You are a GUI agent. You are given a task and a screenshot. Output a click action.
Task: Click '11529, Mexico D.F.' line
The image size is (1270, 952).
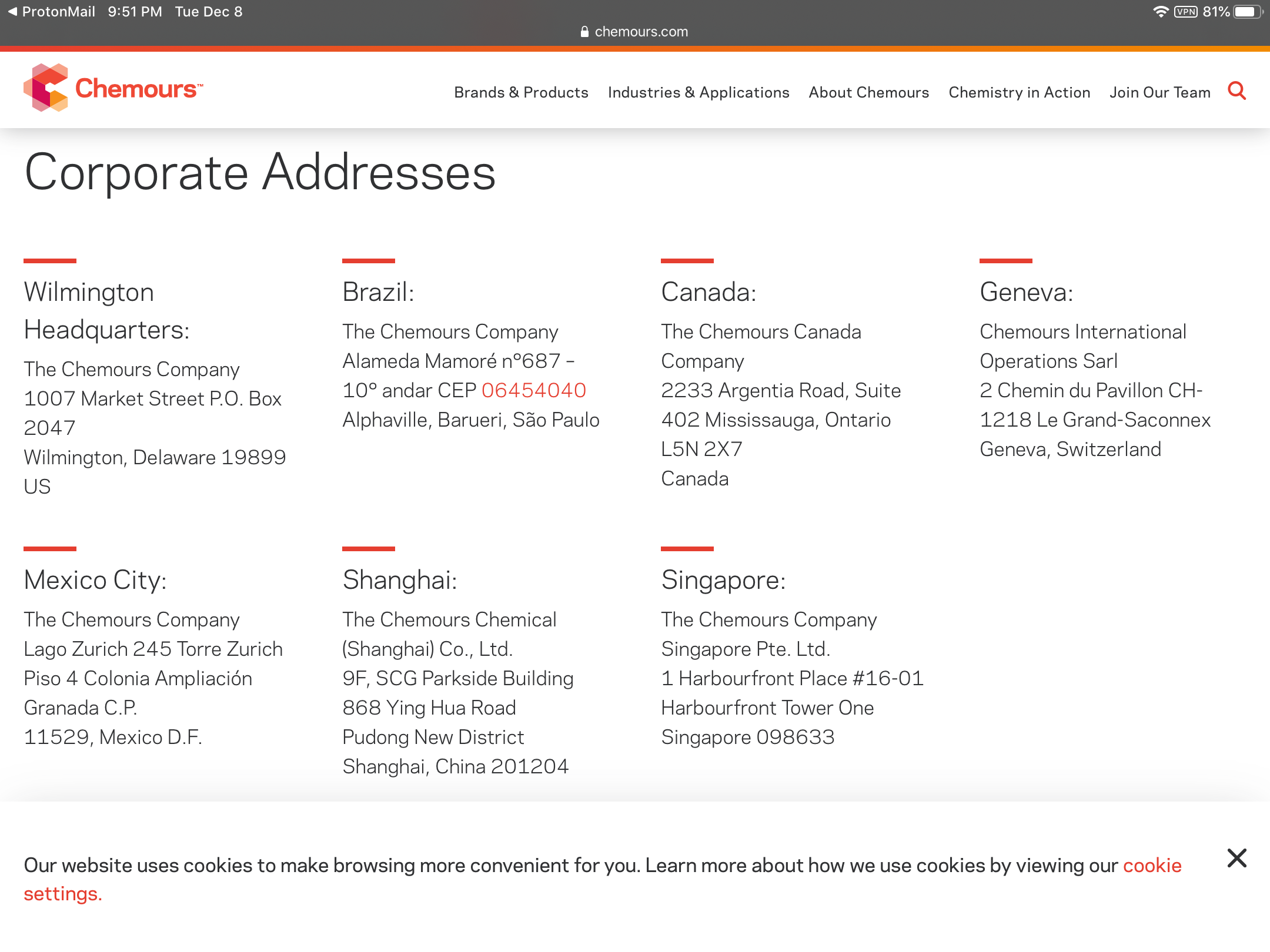click(x=113, y=737)
